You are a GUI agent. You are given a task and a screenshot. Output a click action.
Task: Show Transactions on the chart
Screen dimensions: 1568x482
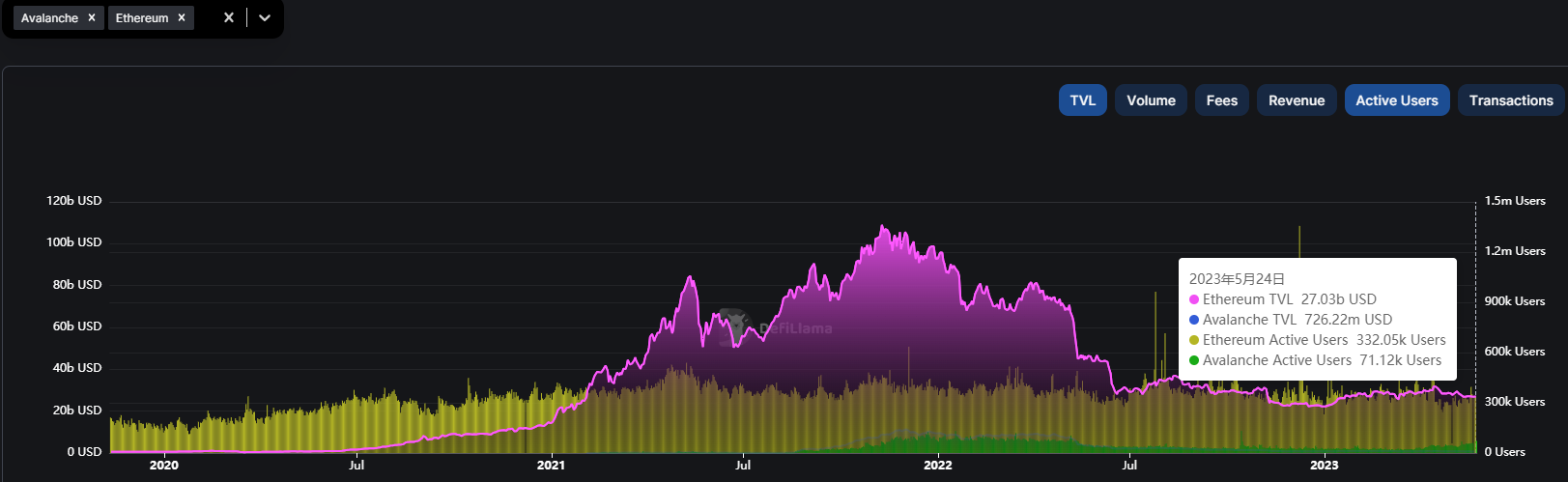coord(1511,100)
